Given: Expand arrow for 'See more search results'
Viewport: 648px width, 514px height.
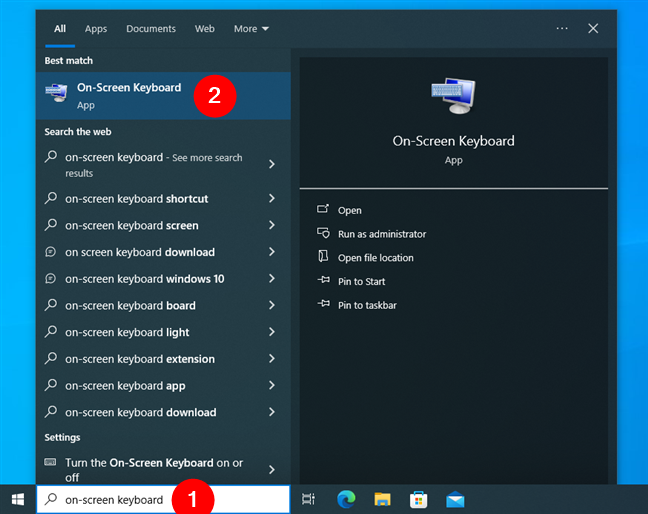Looking at the screenshot, I should 272,164.
